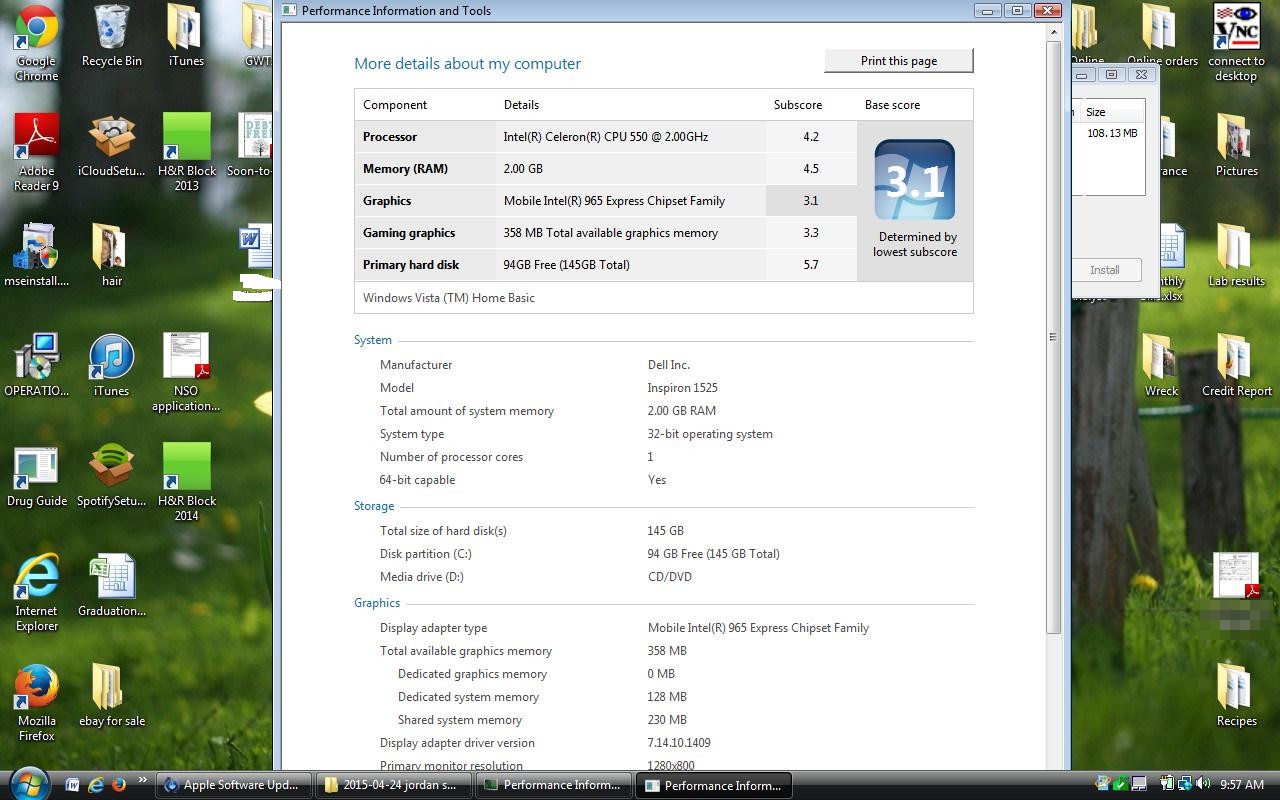Viewport: 1280px width, 800px height.
Task: Launch Internet Explorer from the desktop
Action: pos(36,592)
